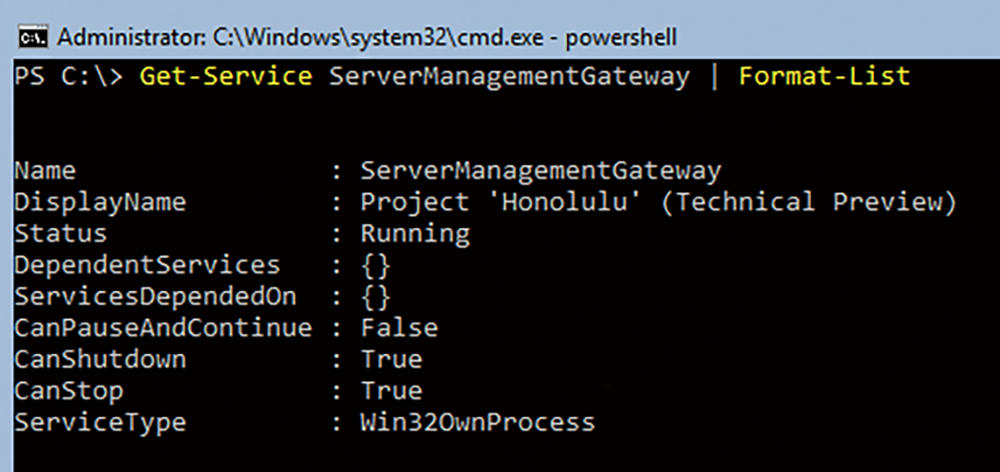Click the window title text 'Administrator: cmd.exe - powershell'

(367, 38)
